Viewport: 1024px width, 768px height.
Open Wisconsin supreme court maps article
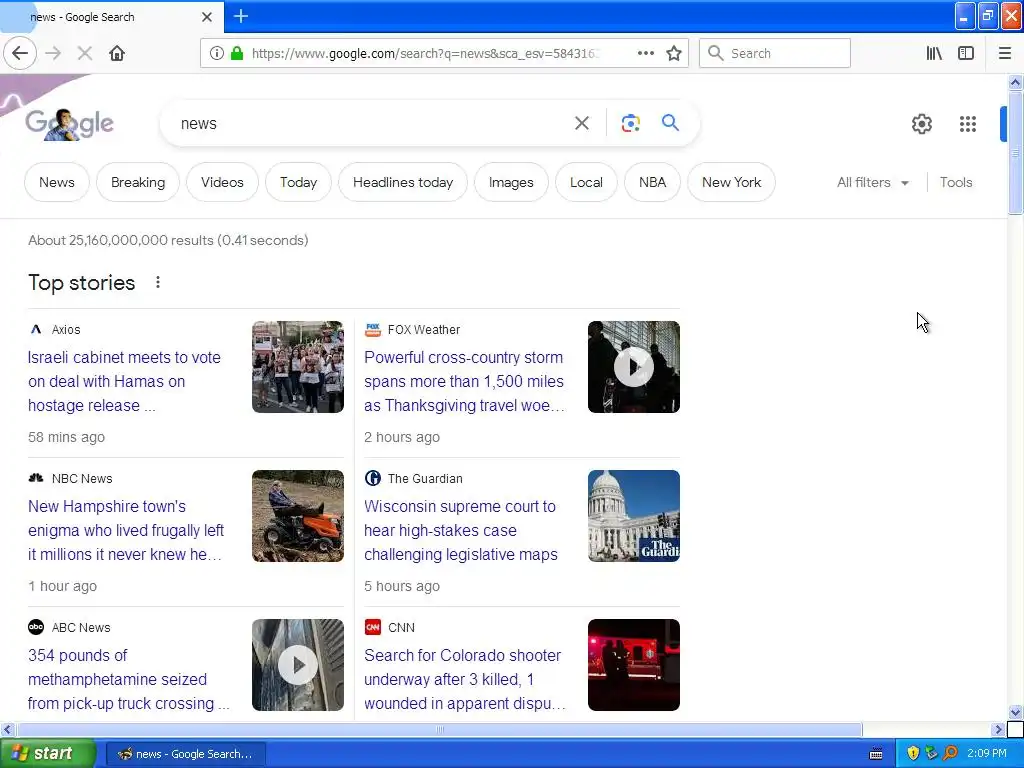tap(460, 530)
